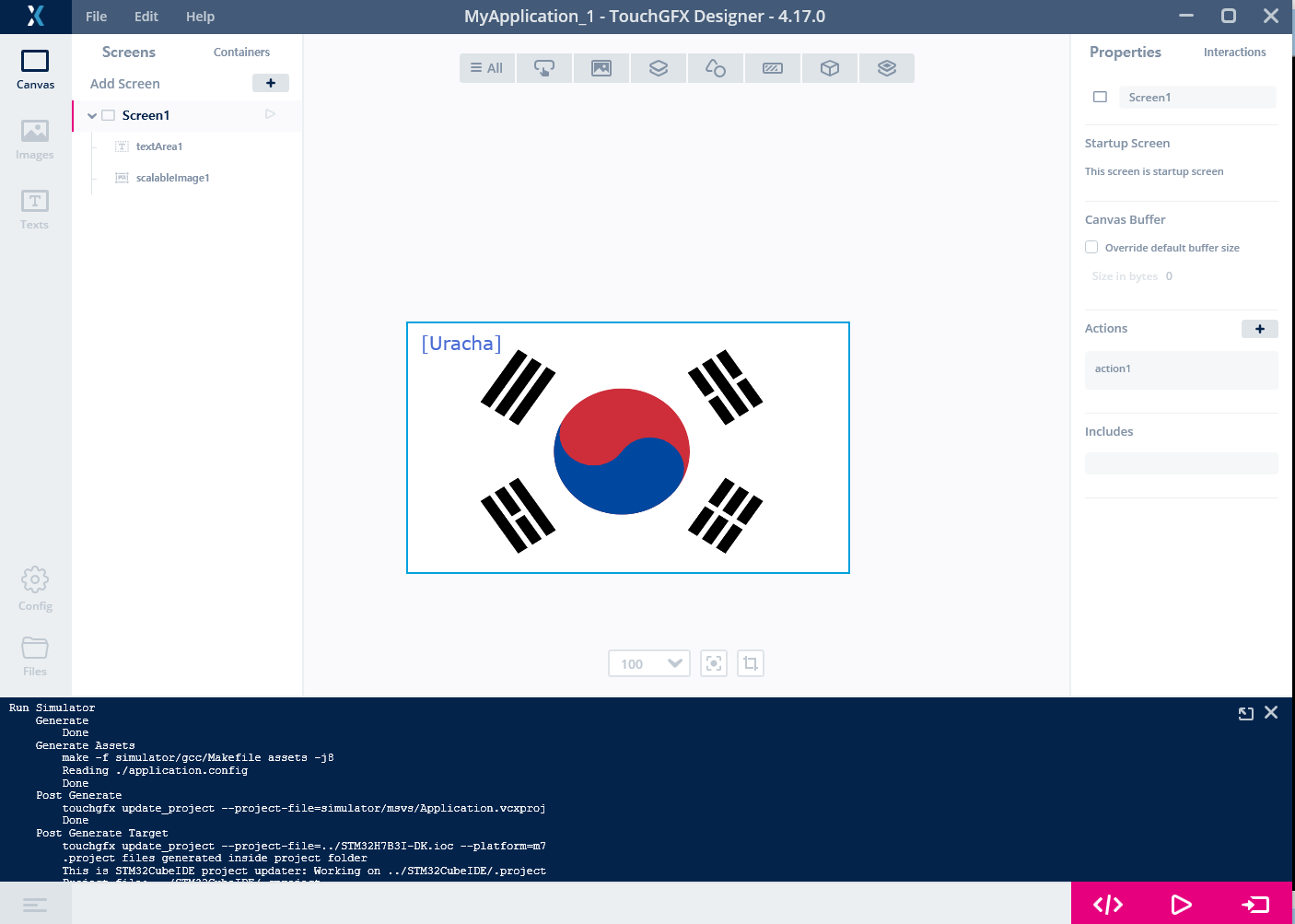Click the Add Screen plus button
1295x924 pixels.
click(271, 83)
